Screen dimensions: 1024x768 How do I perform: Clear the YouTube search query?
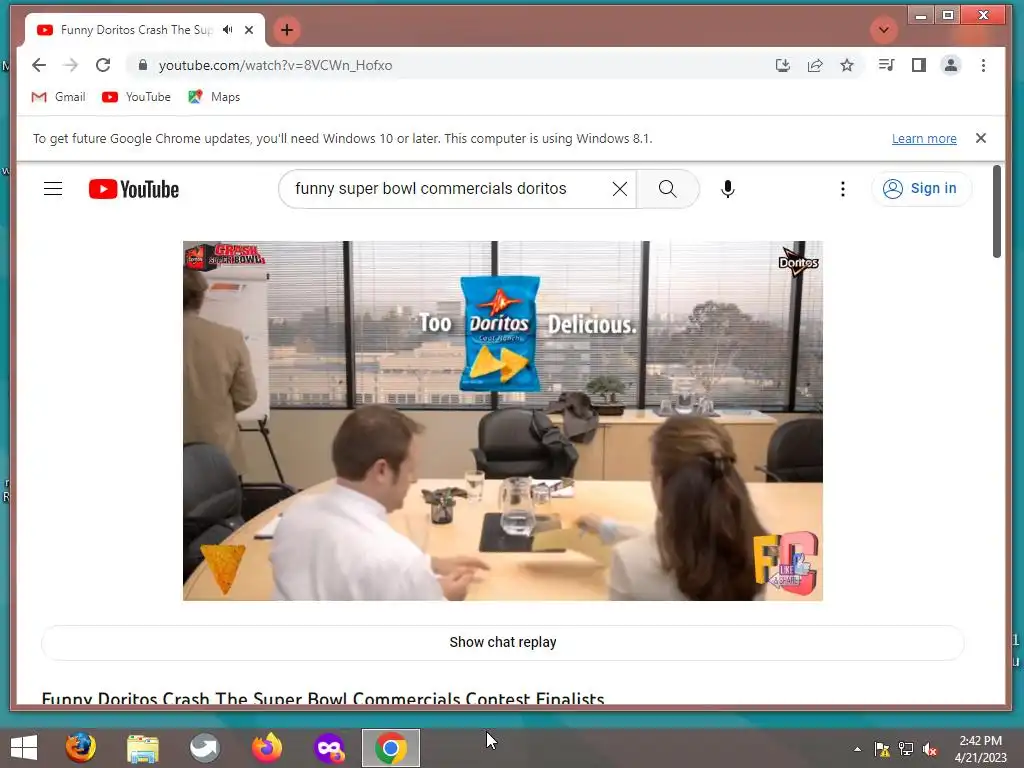(x=620, y=189)
